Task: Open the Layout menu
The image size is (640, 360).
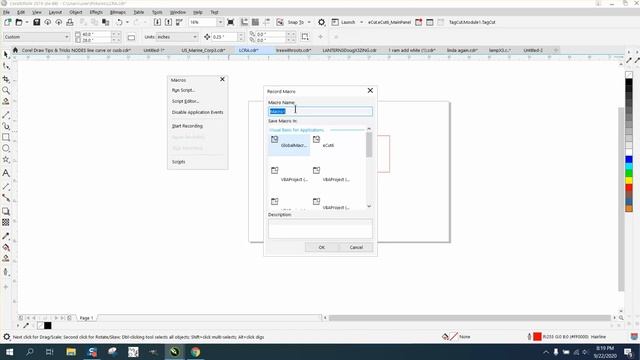Action: (55, 12)
